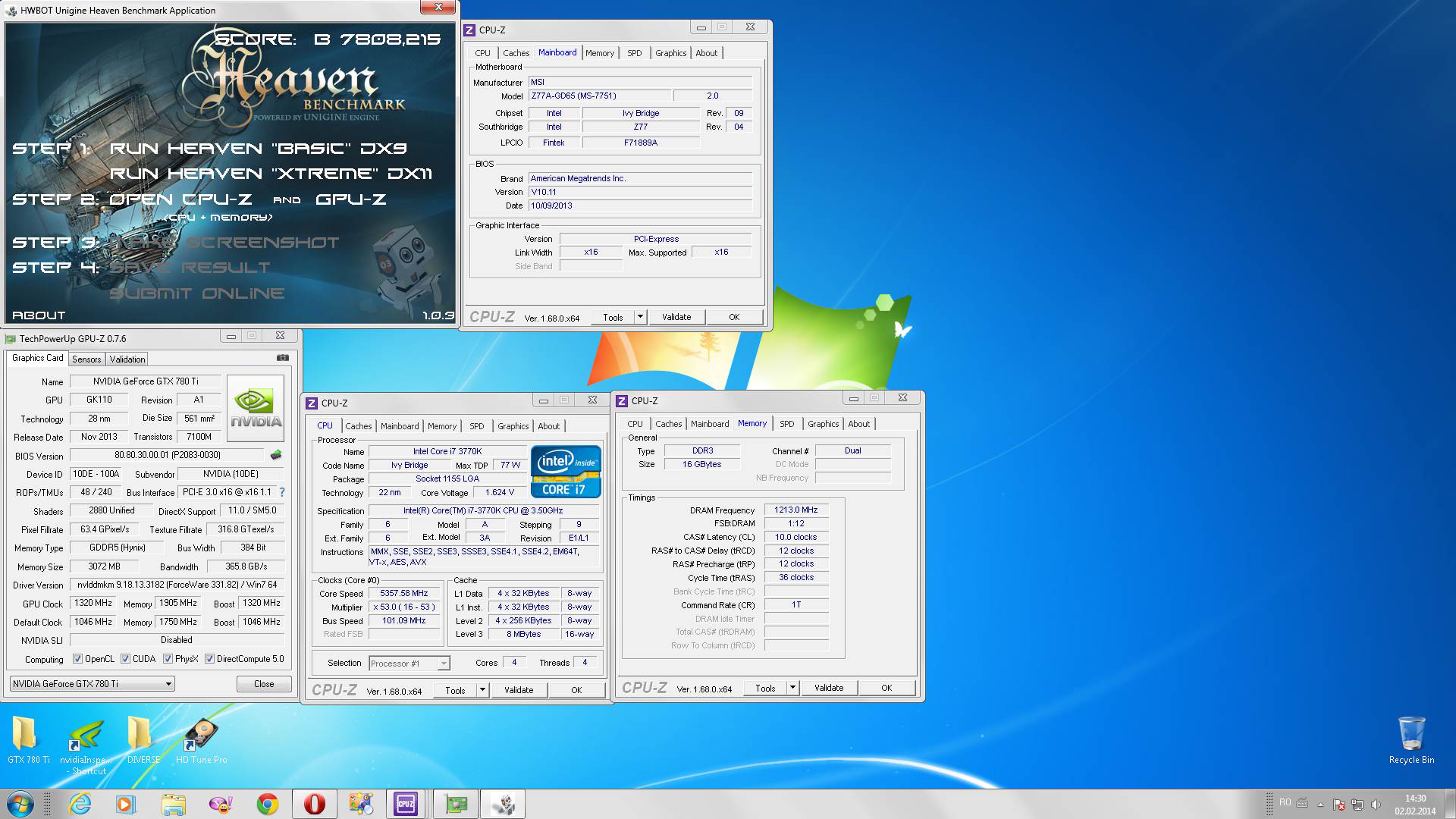Click the GPU-Z screenshot camera icon
This screenshot has width=1456, height=819.
coord(282,358)
